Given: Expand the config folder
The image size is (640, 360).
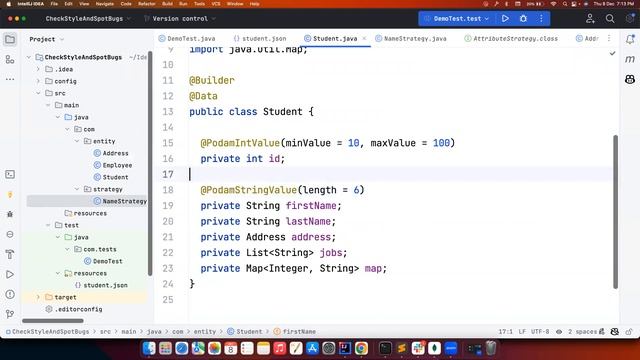Looking at the screenshot, I should [38, 81].
